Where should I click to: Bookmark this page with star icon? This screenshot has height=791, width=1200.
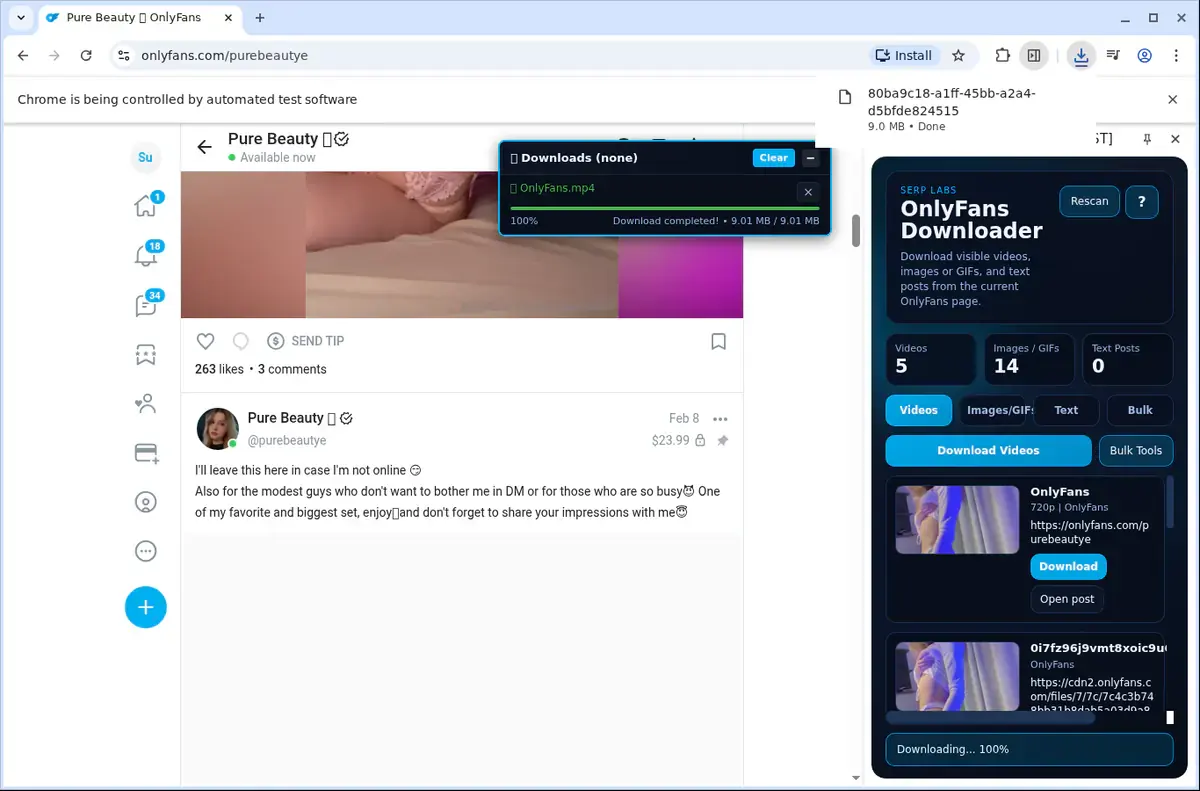pyautogui.click(x=958, y=56)
